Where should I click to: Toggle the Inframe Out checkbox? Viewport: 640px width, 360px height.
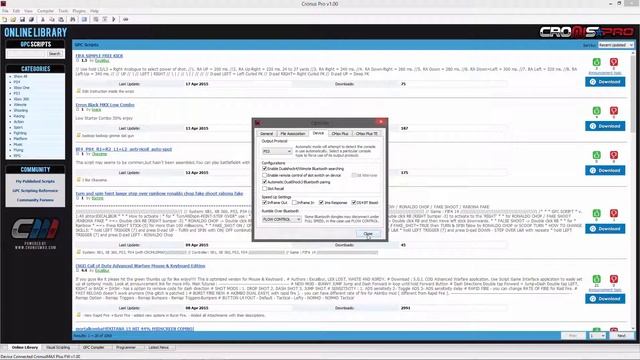pyautogui.click(x=264, y=202)
